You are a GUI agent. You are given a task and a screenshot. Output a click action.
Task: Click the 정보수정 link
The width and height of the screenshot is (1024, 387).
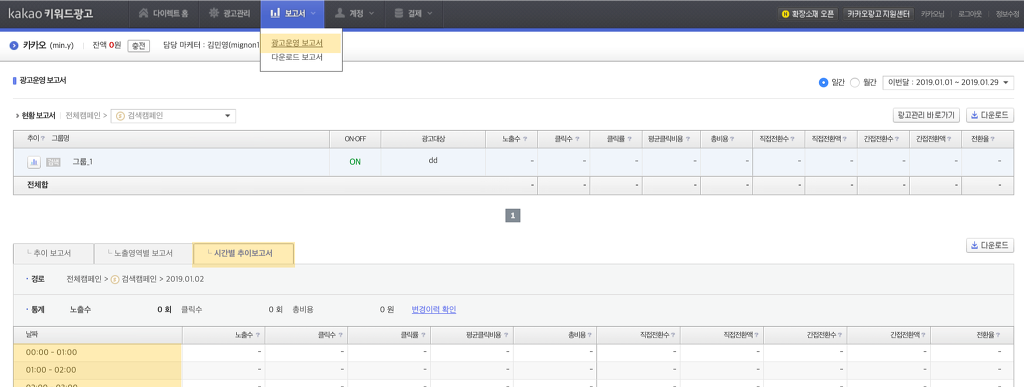click(x=1008, y=14)
